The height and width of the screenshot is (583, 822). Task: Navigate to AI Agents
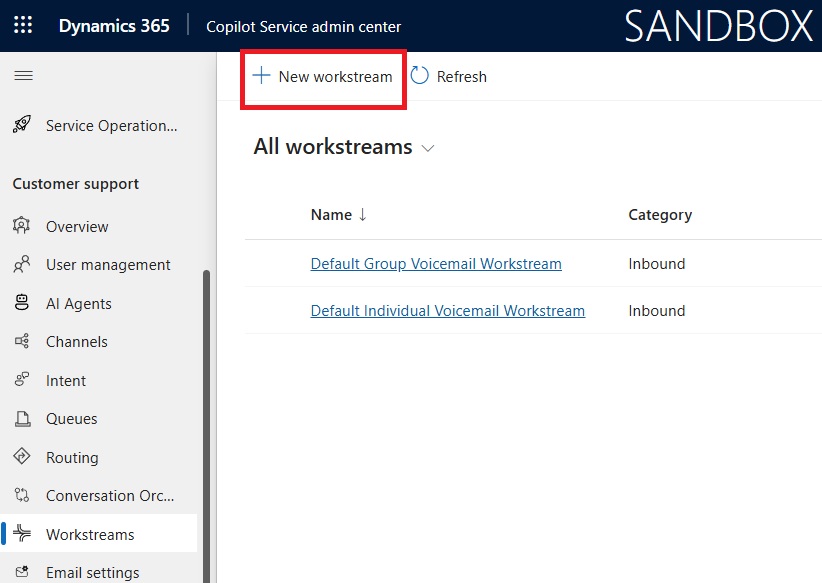point(79,304)
